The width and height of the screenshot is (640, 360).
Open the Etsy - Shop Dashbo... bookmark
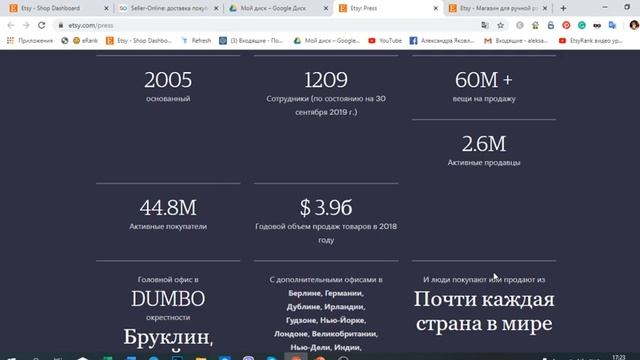[x=139, y=40]
